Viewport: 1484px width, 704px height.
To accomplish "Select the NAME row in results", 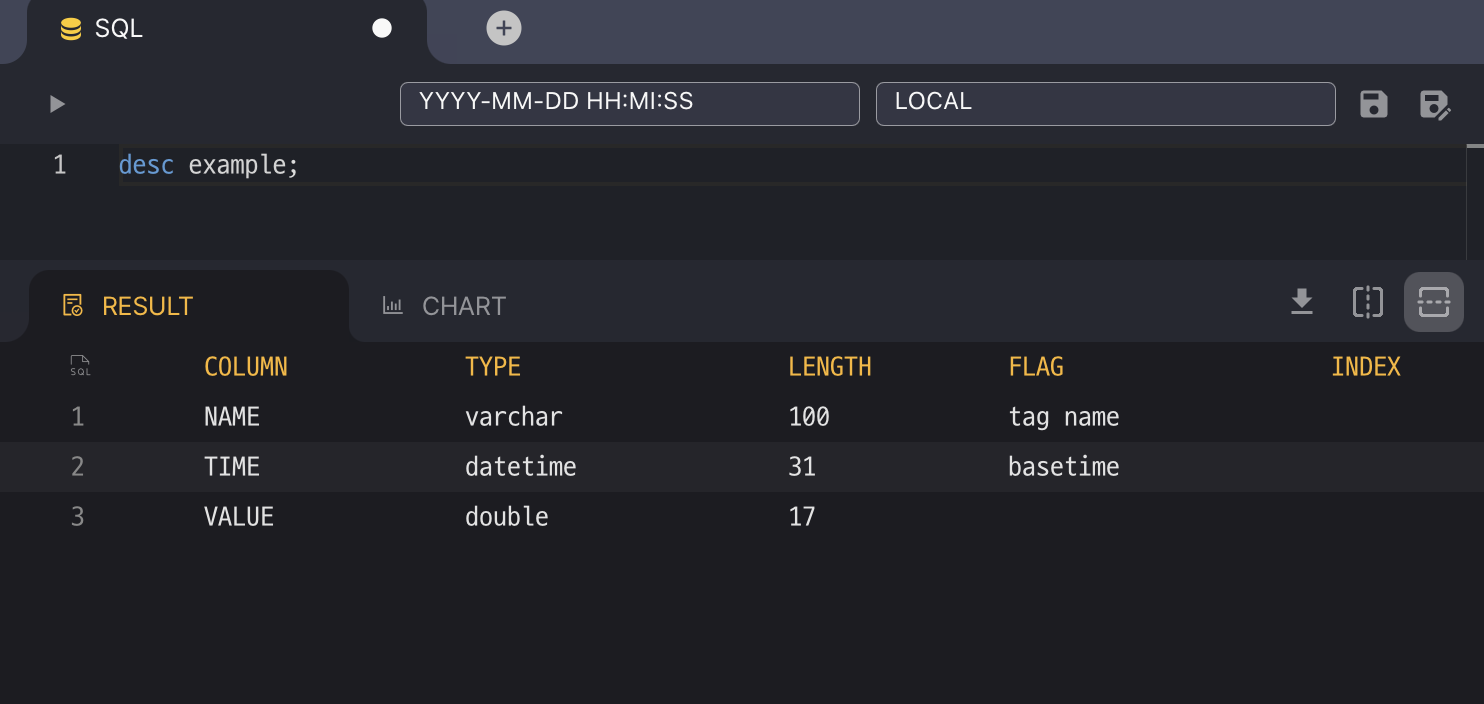I will 232,417.
